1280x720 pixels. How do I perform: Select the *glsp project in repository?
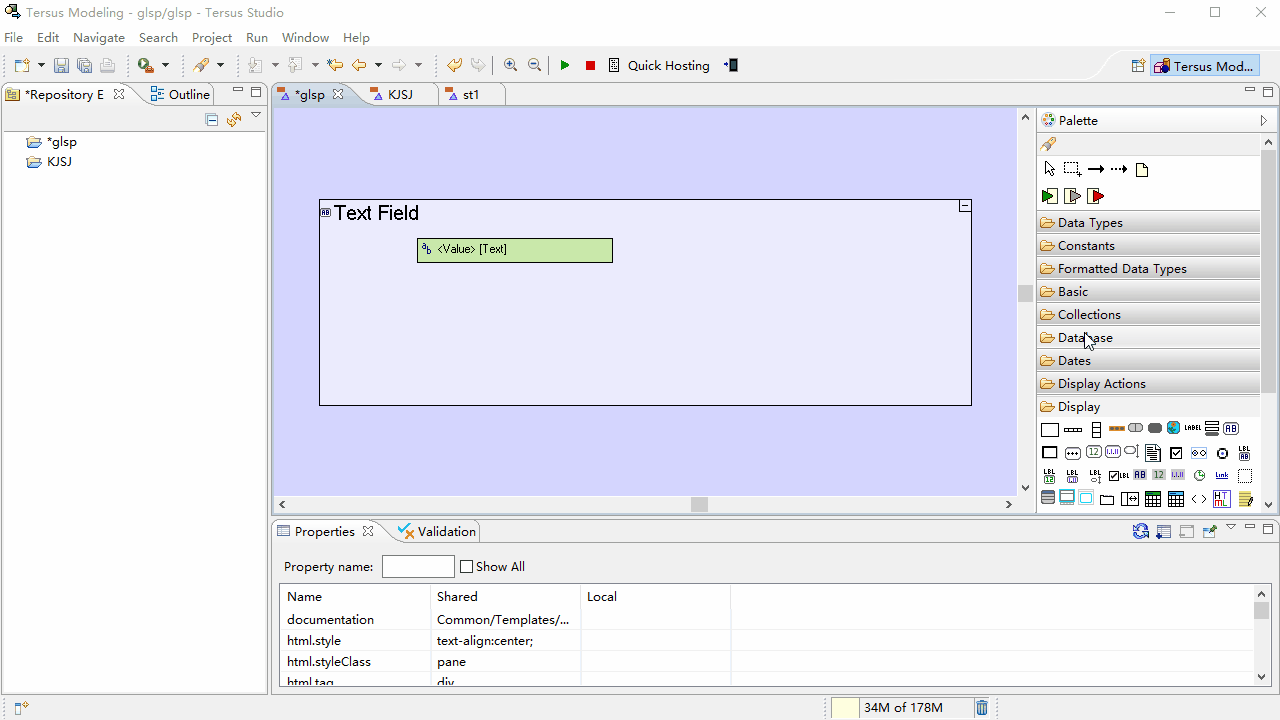(52, 141)
